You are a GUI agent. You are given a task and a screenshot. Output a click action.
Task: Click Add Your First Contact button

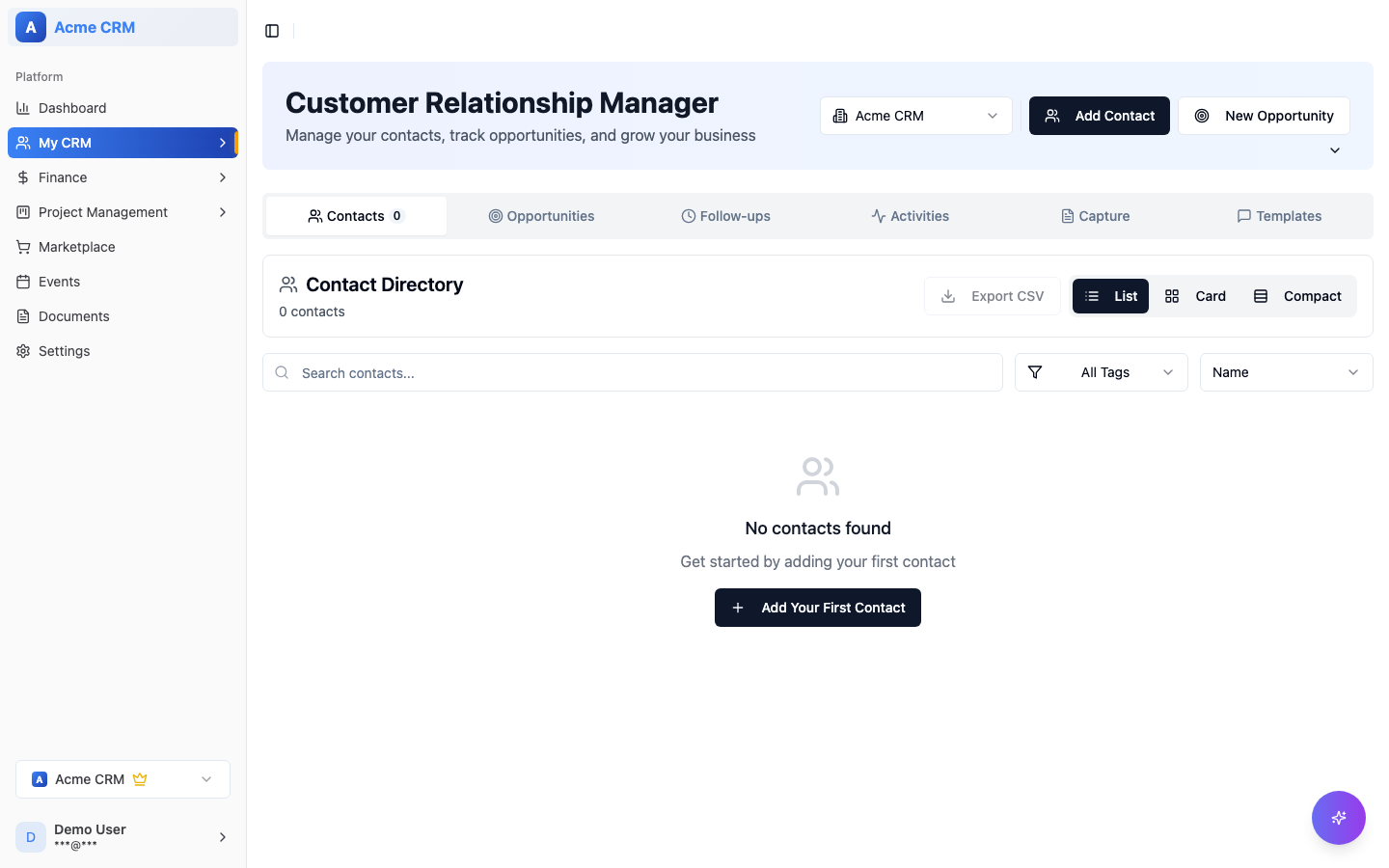tap(818, 608)
